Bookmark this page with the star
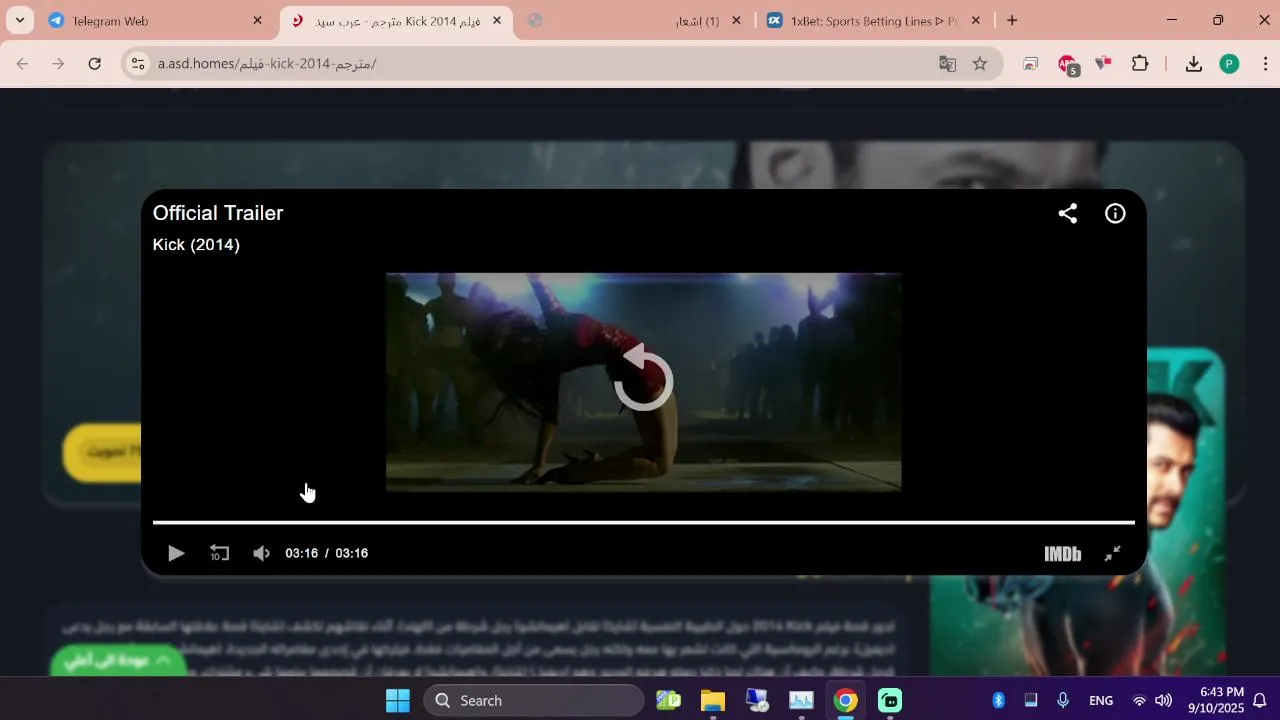 980,64
